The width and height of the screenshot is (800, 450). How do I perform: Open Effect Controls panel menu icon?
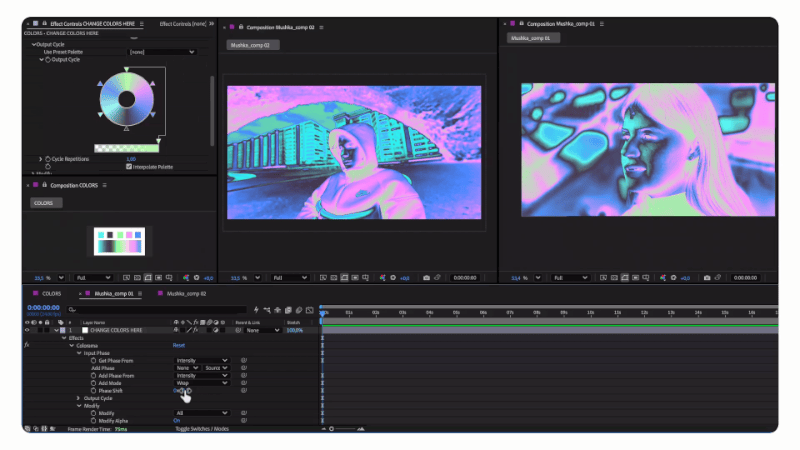(x=142, y=23)
